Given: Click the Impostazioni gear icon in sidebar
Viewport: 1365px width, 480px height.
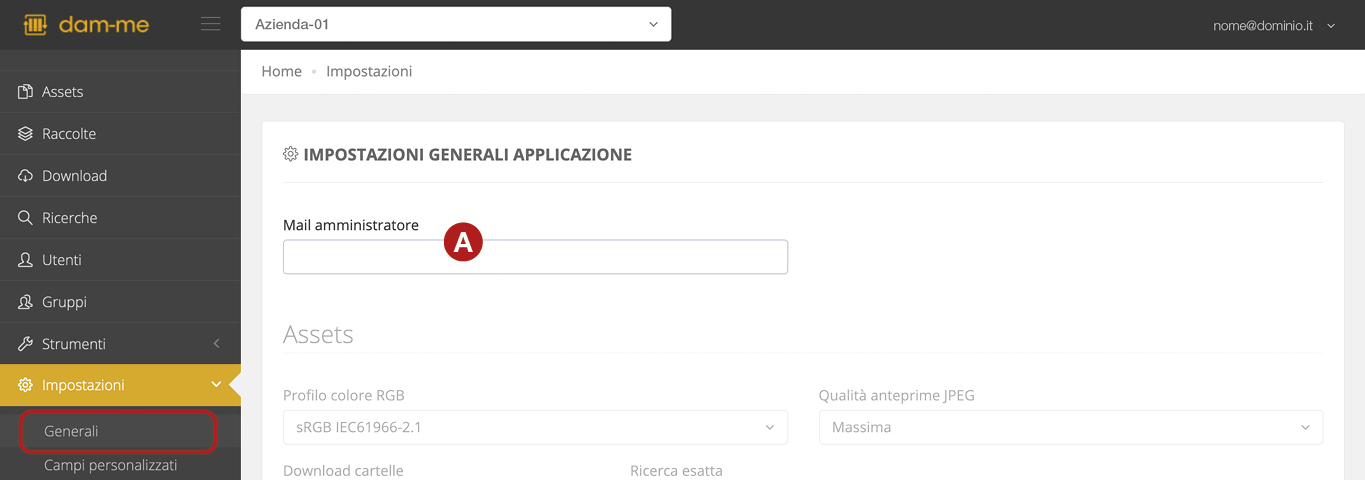Looking at the screenshot, I should pos(26,385).
